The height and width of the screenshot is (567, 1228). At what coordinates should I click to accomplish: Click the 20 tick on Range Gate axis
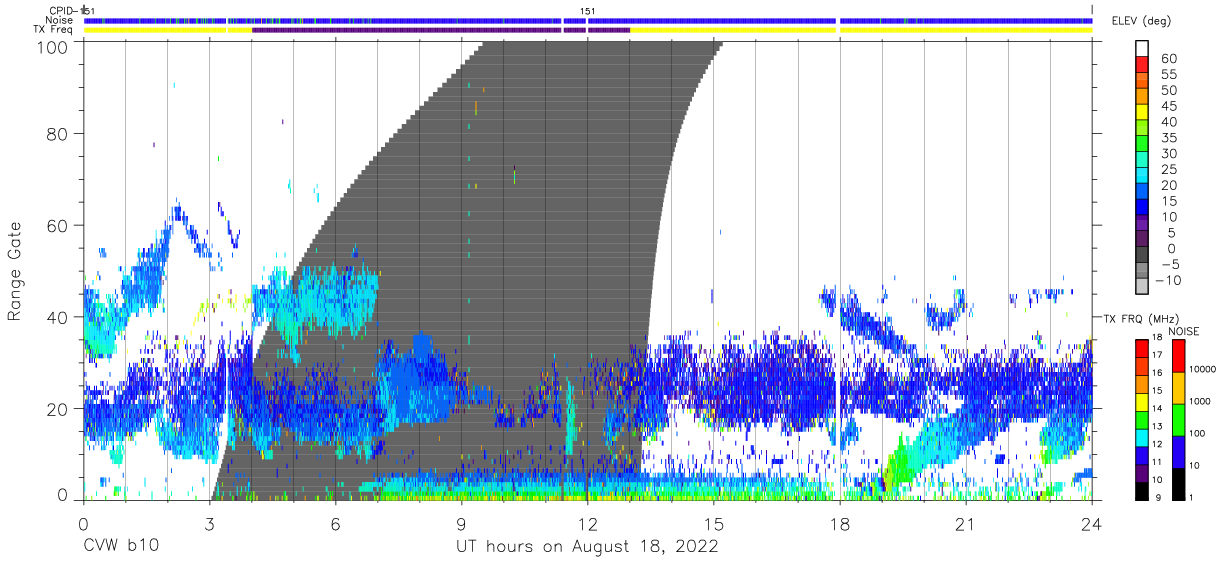58,409
